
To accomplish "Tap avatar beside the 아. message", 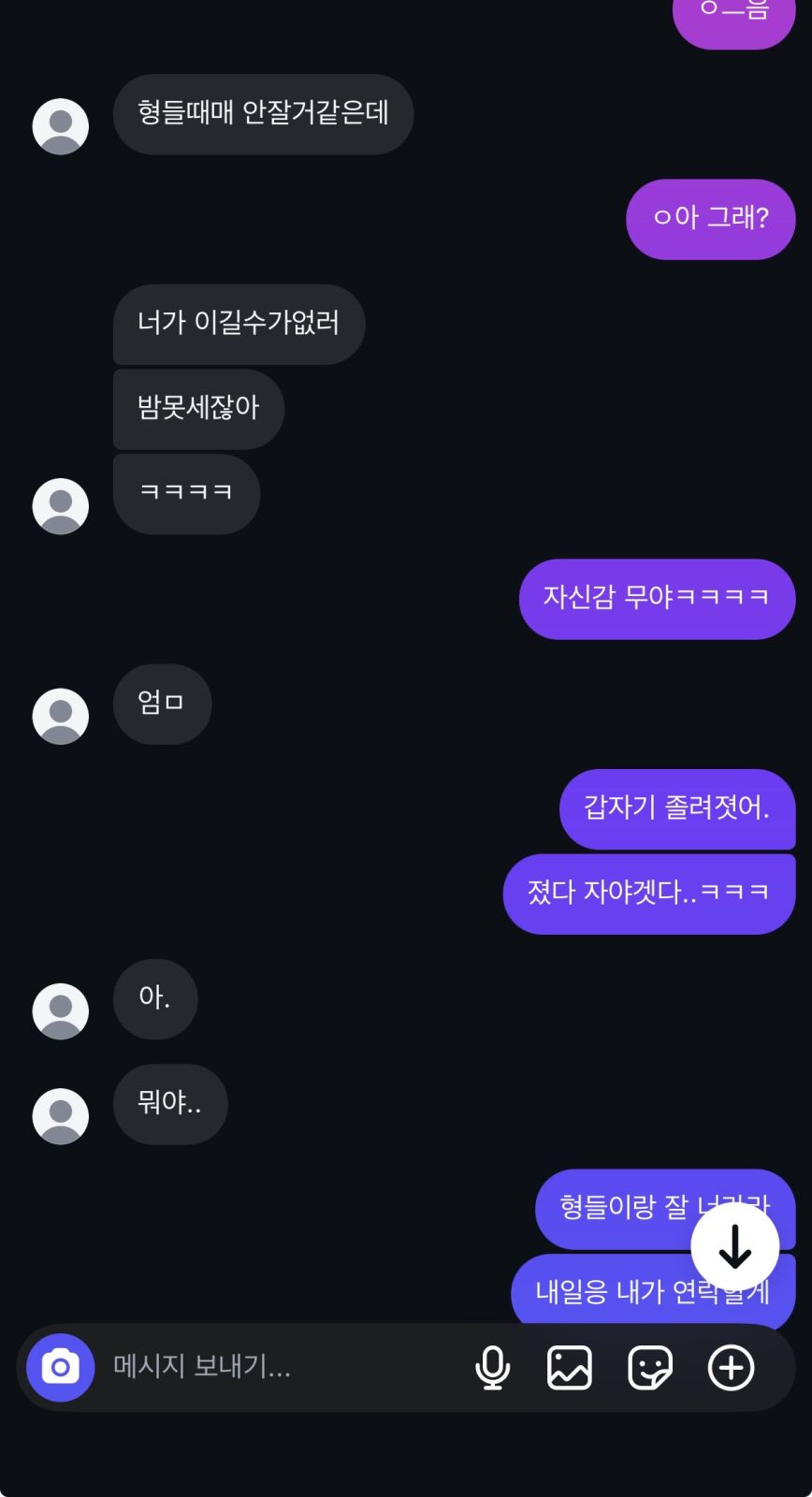I will 61,1011.
